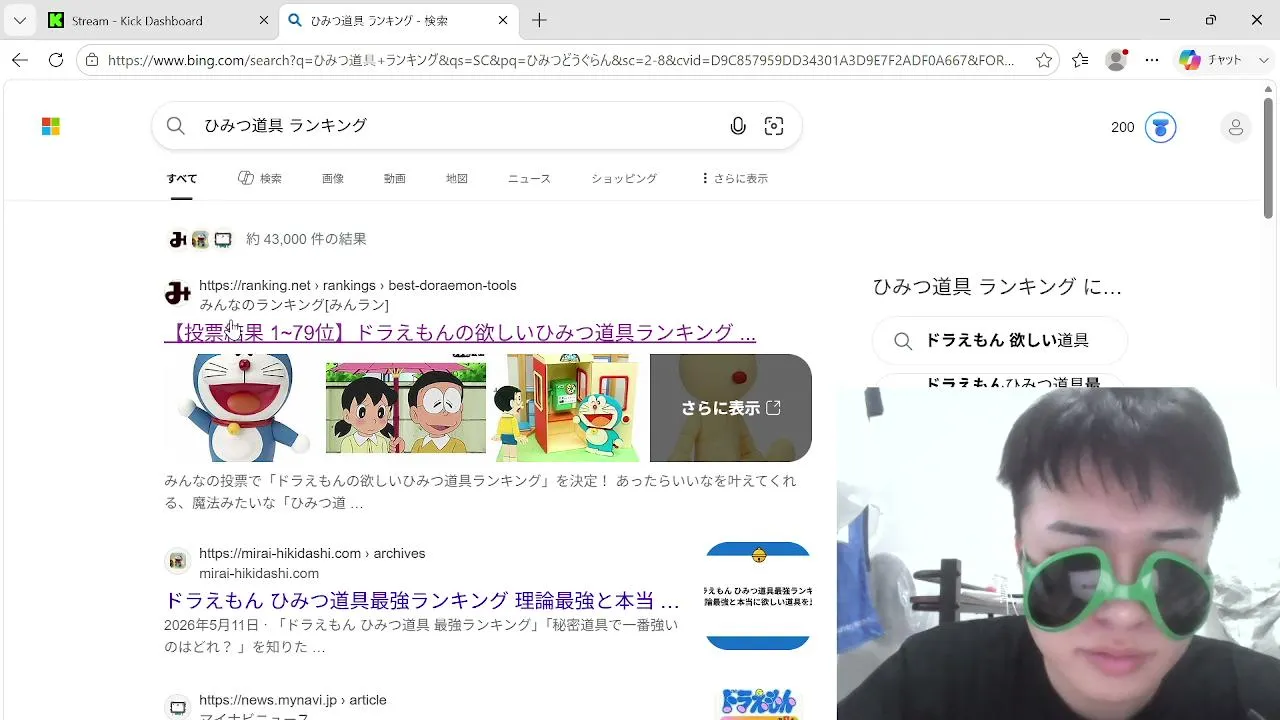Switch to the 画像 tab
Viewport: 1280px width, 720px height.
pos(333,179)
